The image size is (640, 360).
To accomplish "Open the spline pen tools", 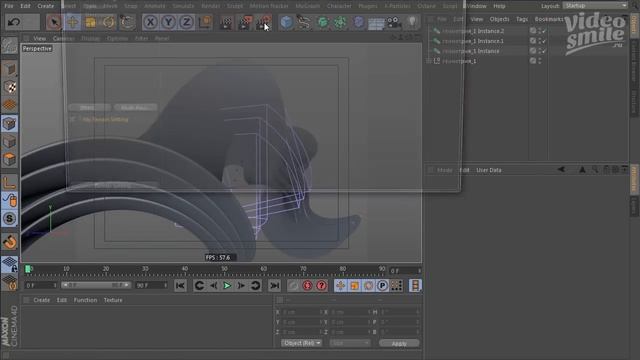I will [304, 22].
